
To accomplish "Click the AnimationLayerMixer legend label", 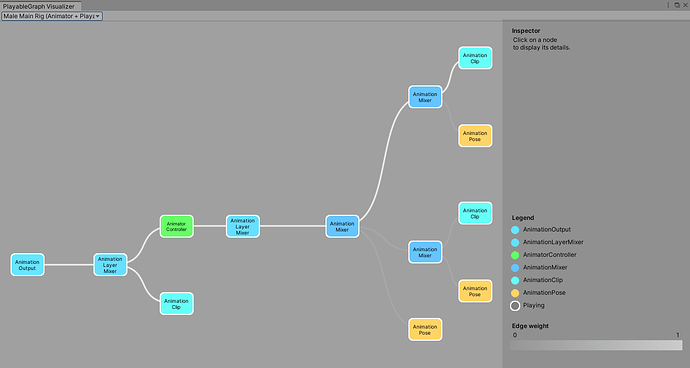I will click(x=553, y=242).
